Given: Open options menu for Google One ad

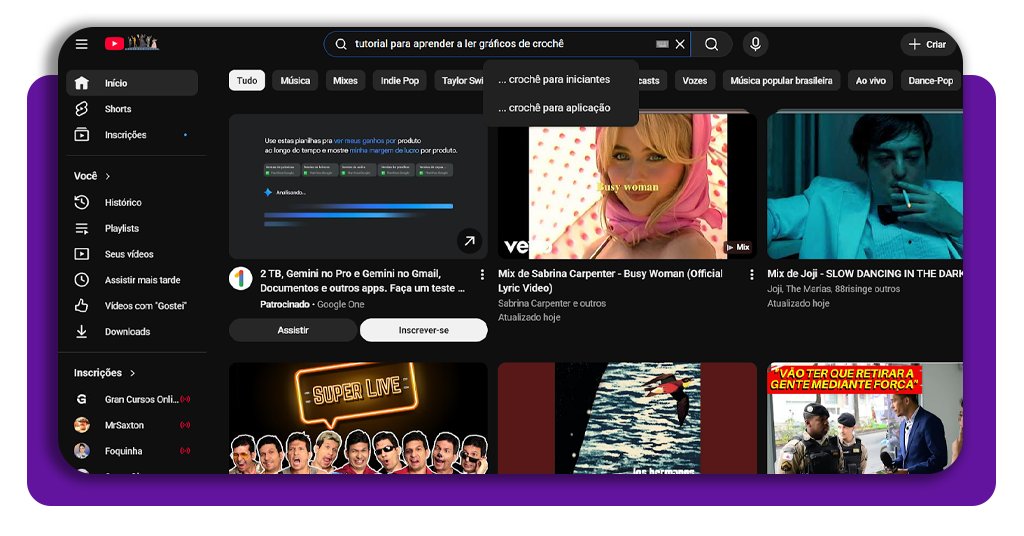Looking at the screenshot, I should [x=482, y=274].
